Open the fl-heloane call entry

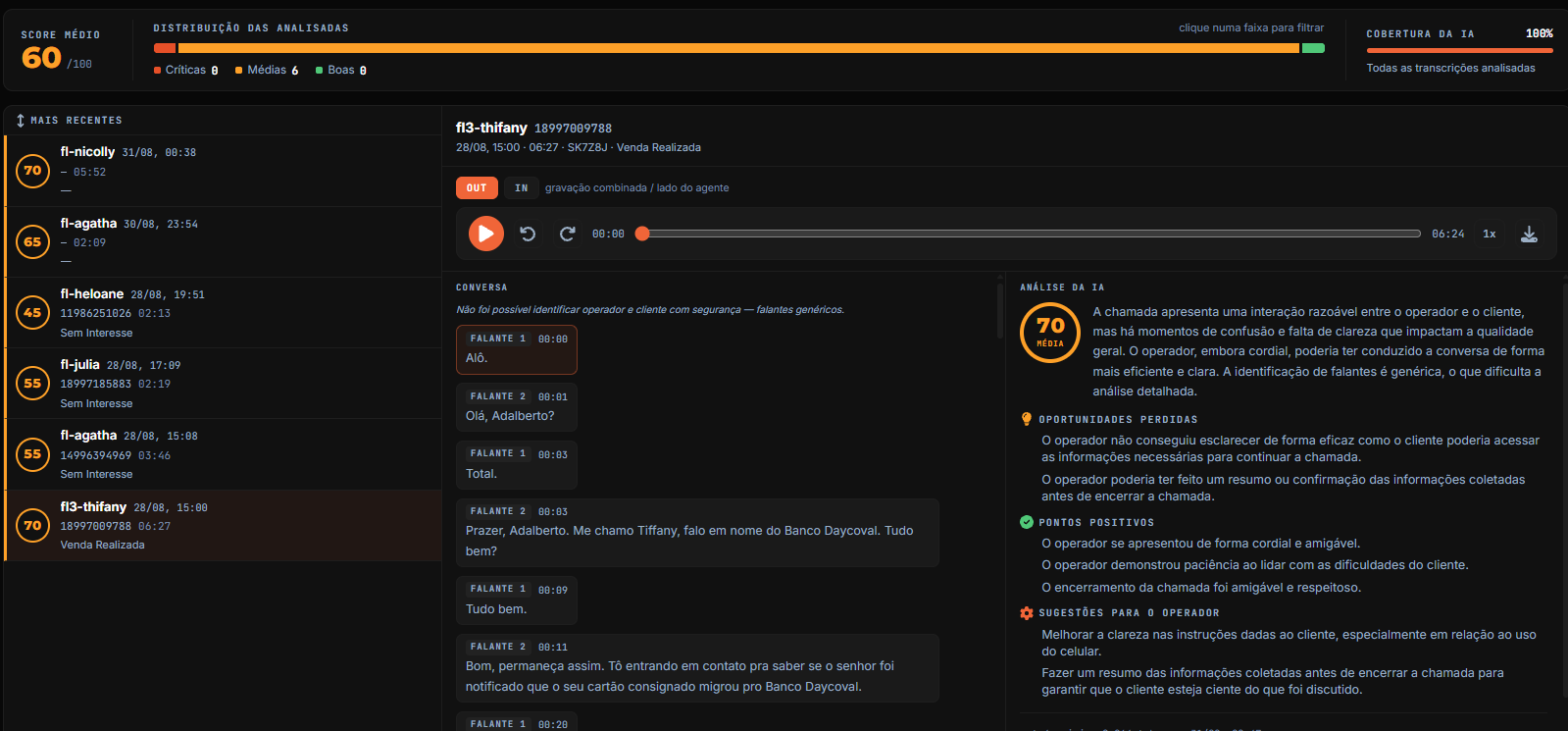point(223,313)
